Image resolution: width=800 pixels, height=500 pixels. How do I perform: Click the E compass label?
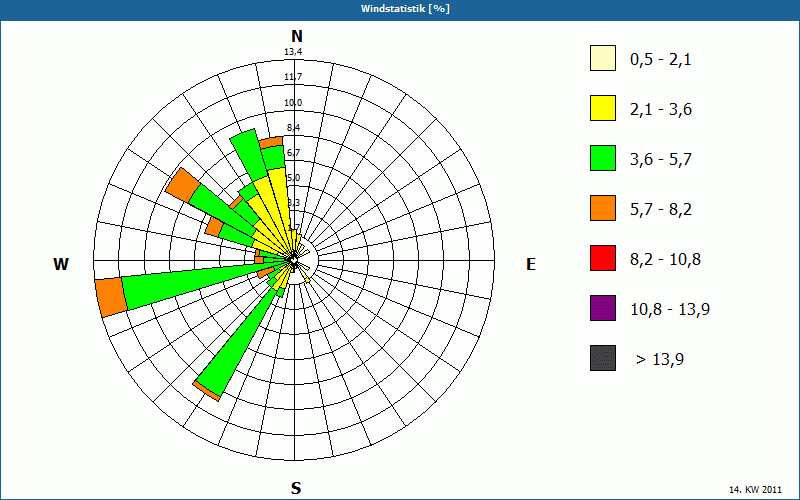[531, 264]
